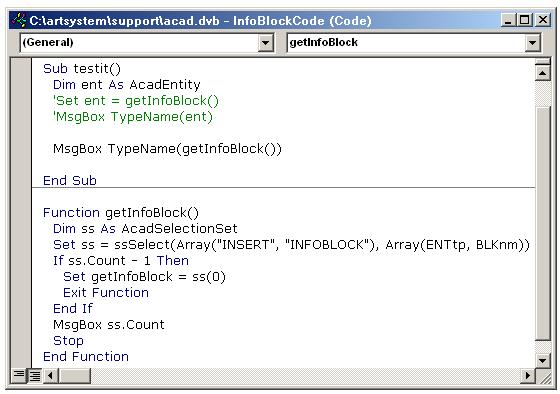
Task: Click the commented 'Set ent = getInfoBlock()' line
Action: [136, 101]
